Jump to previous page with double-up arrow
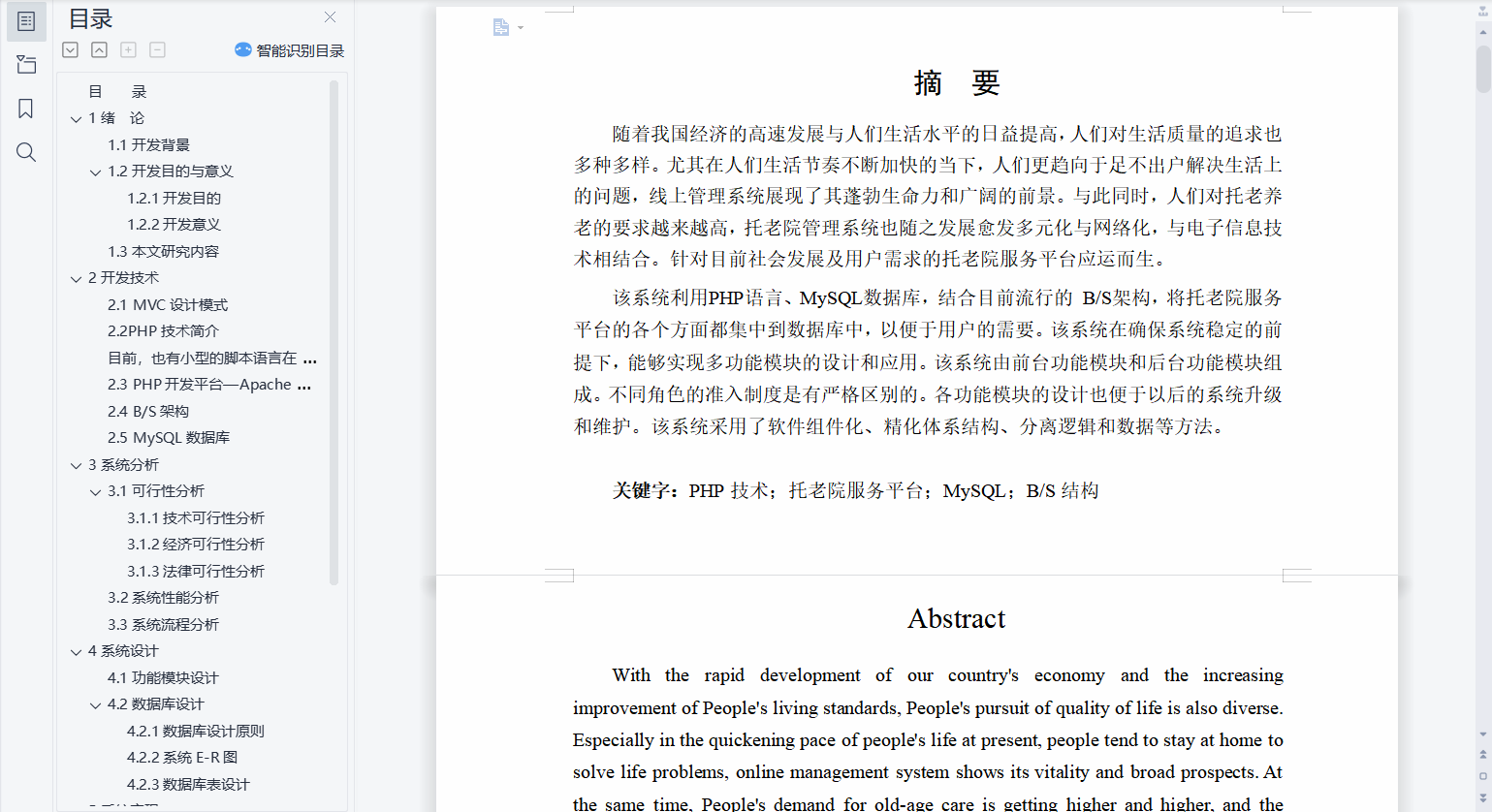Image resolution: width=1492 pixels, height=812 pixels. click(x=1483, y=754)
